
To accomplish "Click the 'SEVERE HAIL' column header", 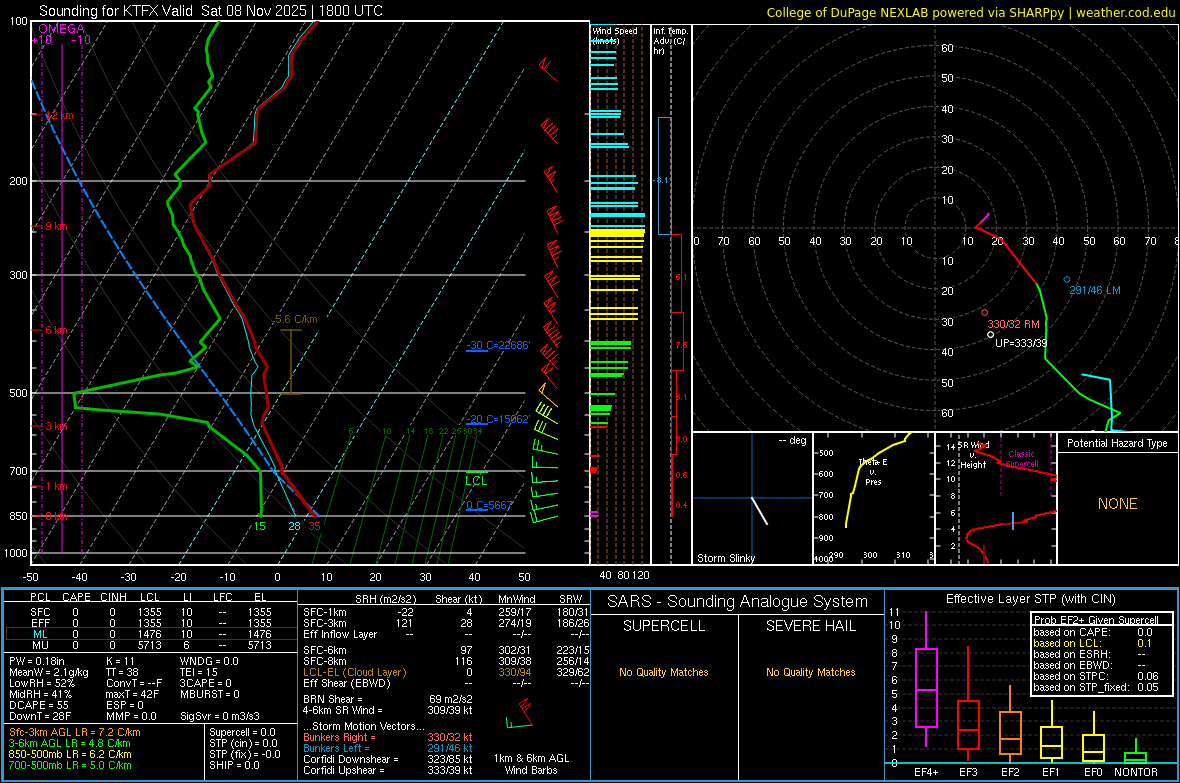I will [x=810, y=626].
